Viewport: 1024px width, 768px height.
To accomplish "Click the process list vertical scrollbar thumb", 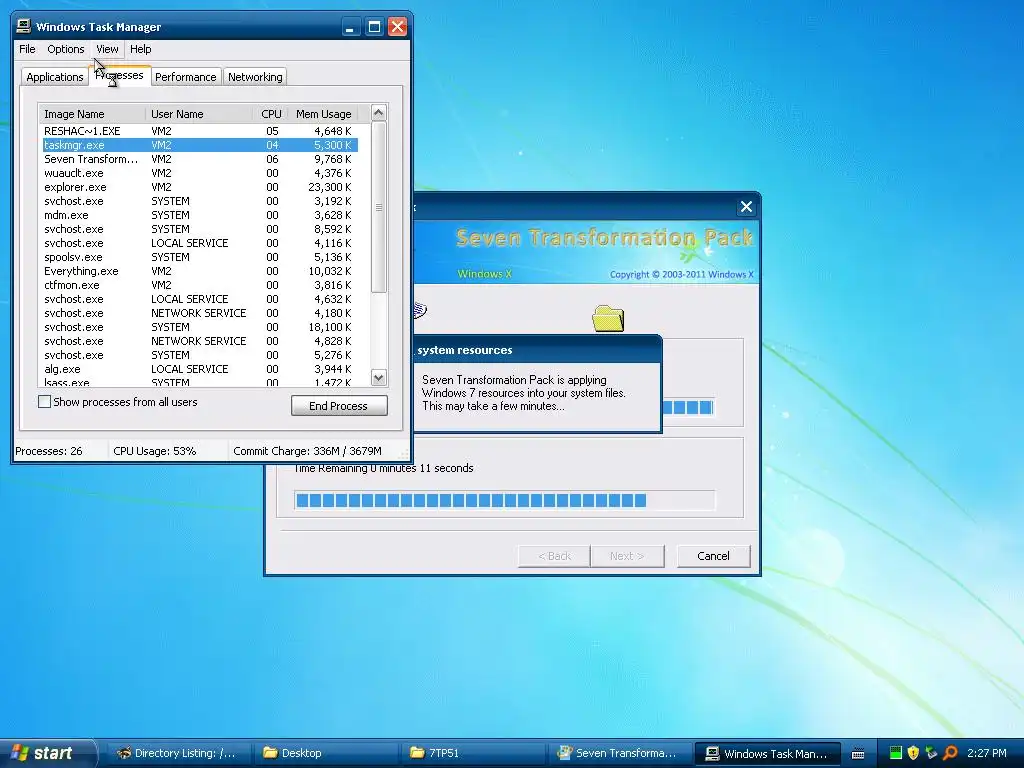I will [379, 207].
